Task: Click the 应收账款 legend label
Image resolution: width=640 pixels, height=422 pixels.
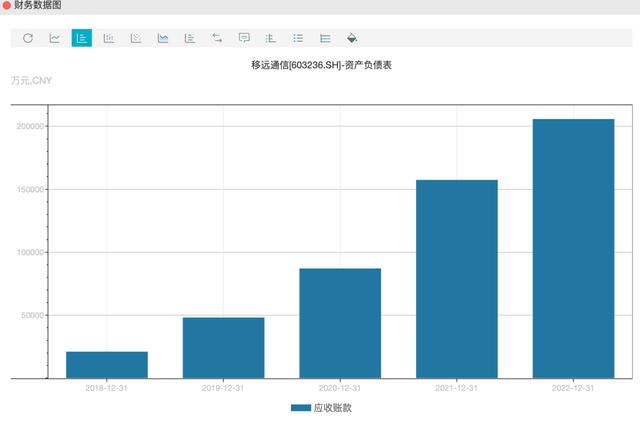Action: [332, 408]
